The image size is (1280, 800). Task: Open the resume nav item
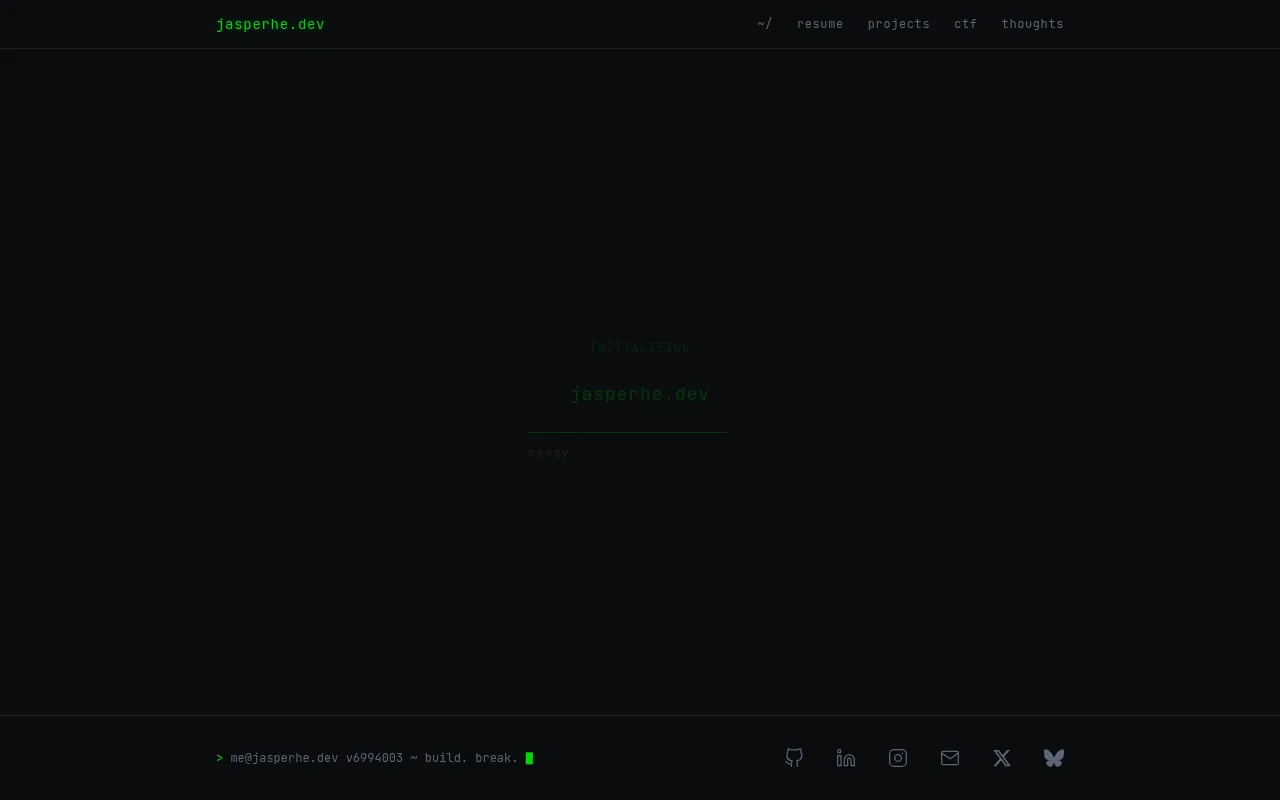click(820, 24)
